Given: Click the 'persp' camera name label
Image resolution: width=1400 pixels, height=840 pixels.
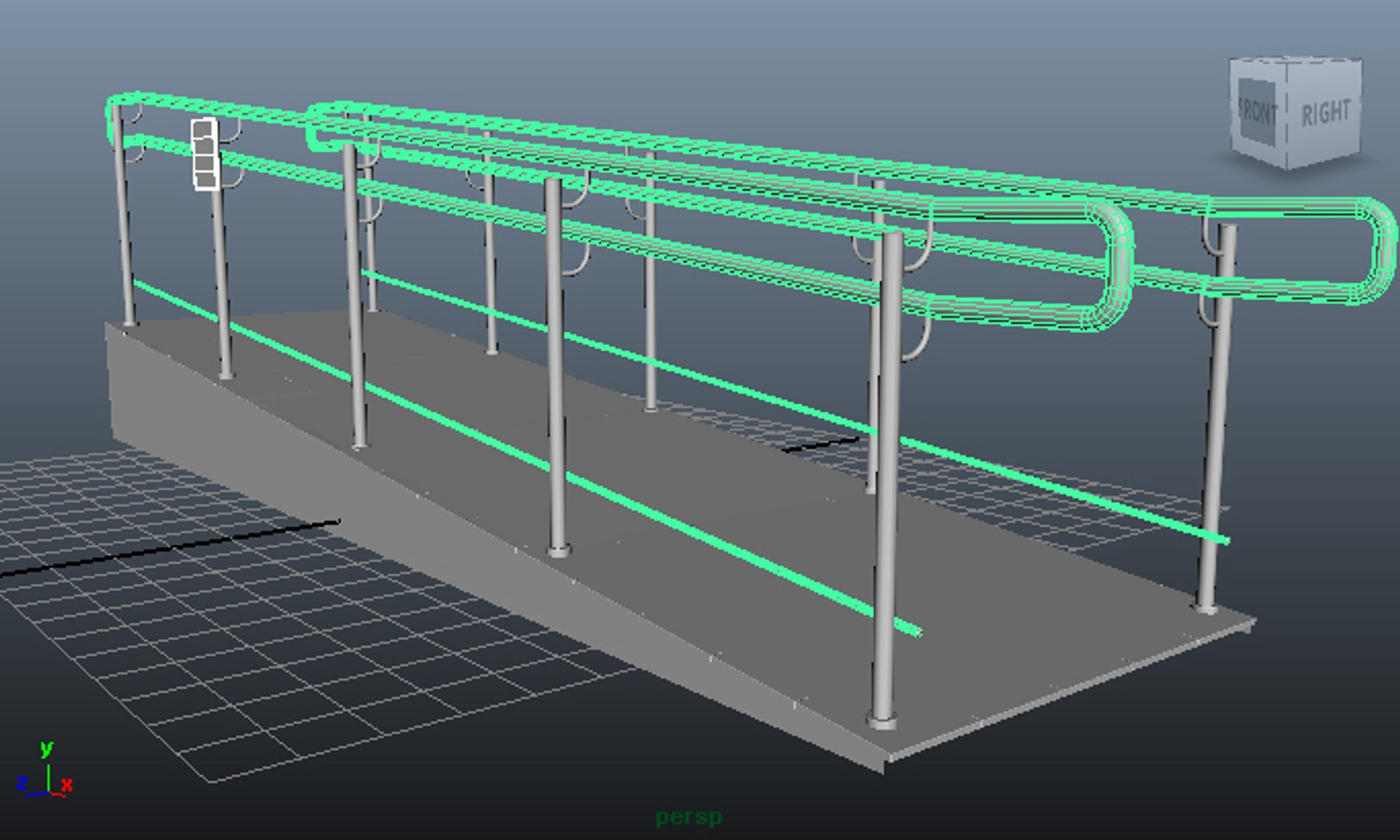Looking at the screenshot, I should pyautogui.click(x=689, y=817).
